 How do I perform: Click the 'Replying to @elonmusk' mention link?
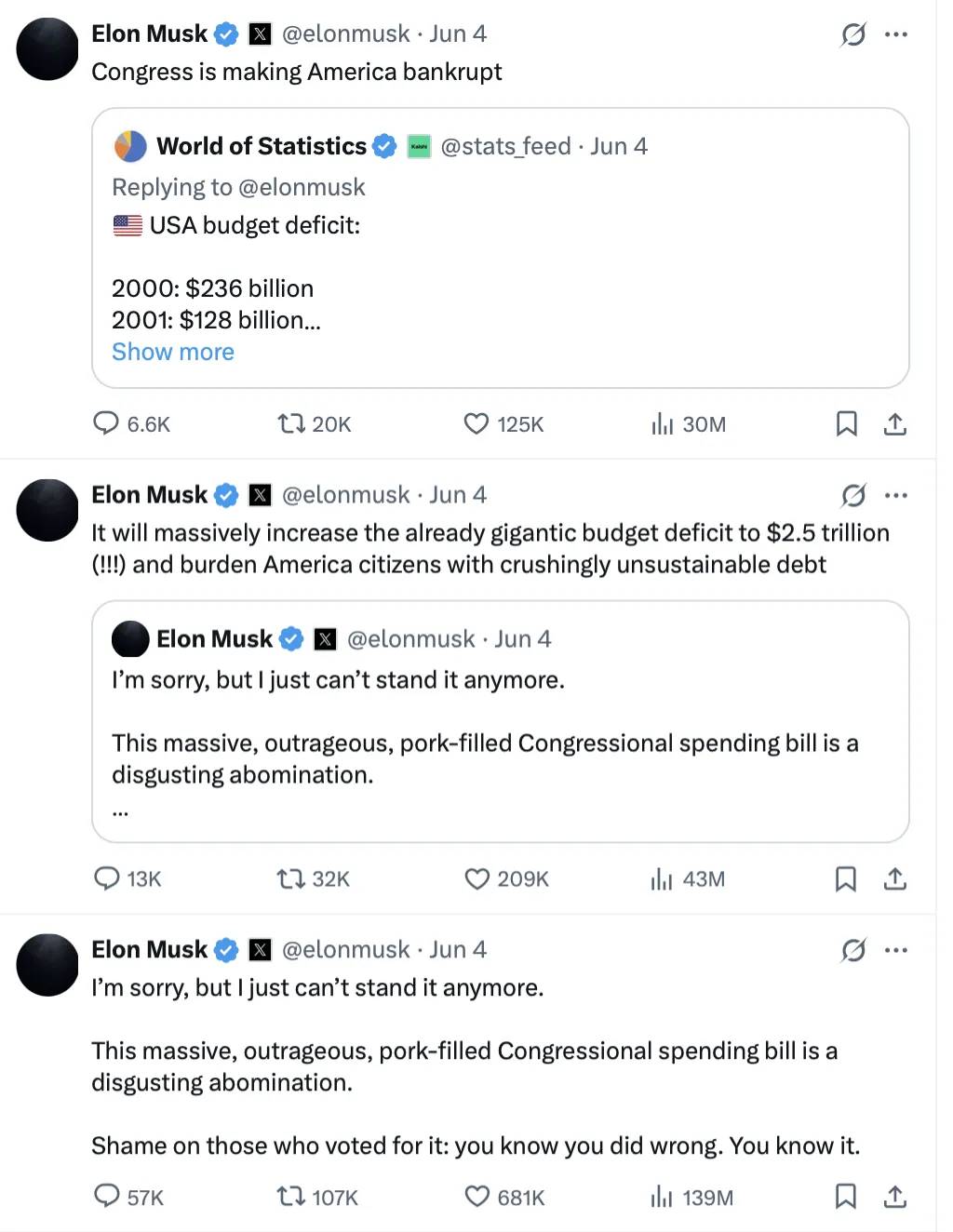pos(302,187)
